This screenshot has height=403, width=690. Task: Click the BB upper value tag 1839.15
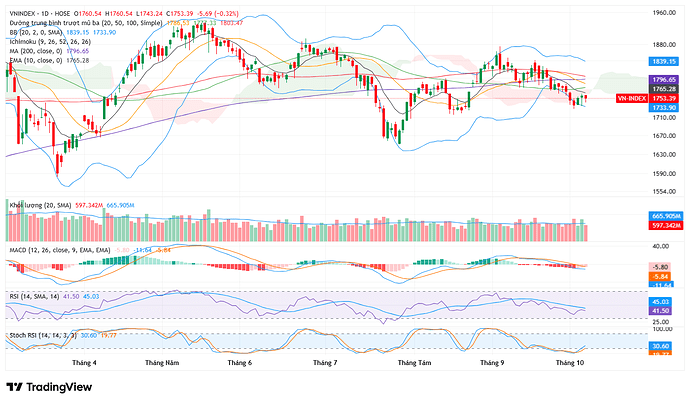click(x=664, y=62)
